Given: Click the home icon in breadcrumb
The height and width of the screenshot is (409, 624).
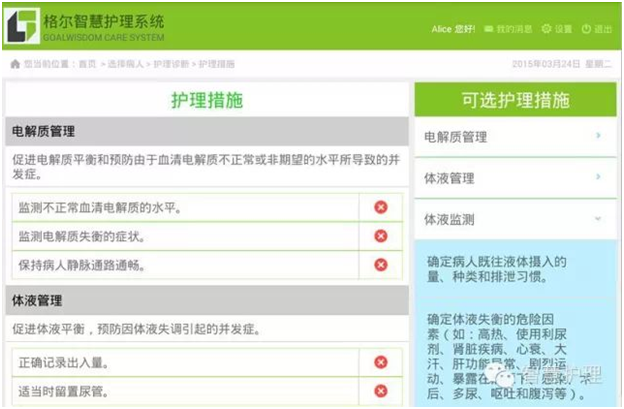Looking at the screenshot, I should (14, 64).
